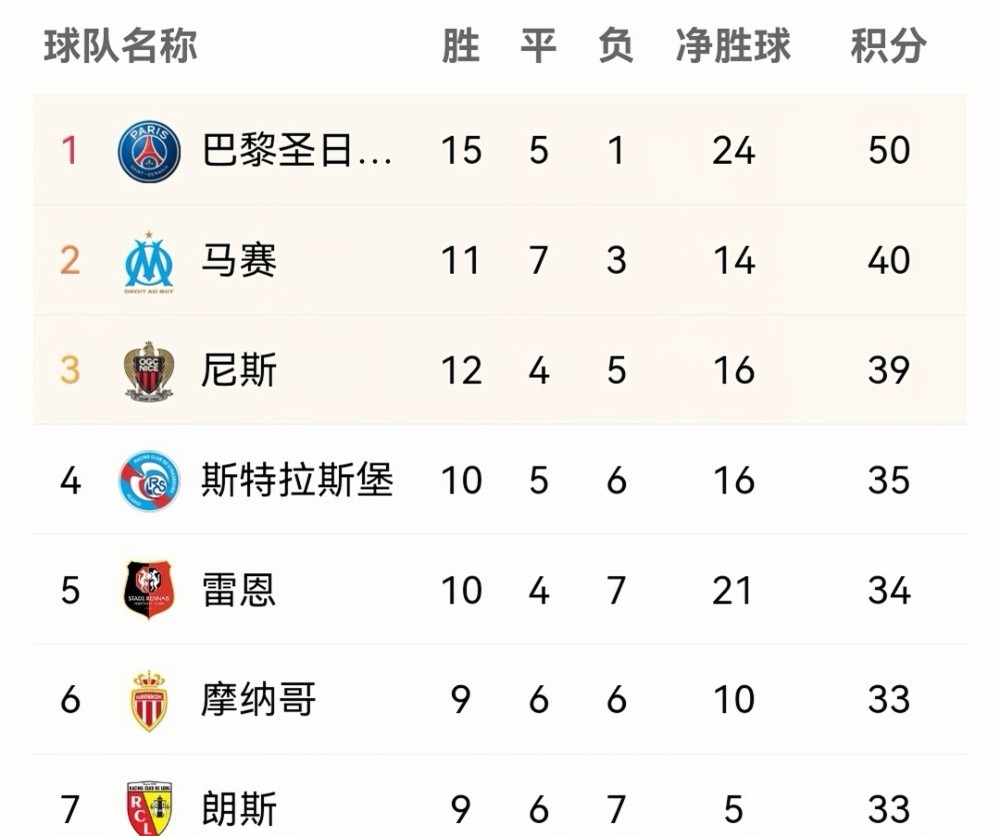Click the 胜 column header
The height and width of the screenshot is (836, 1000).
click(x=460, y=46)
